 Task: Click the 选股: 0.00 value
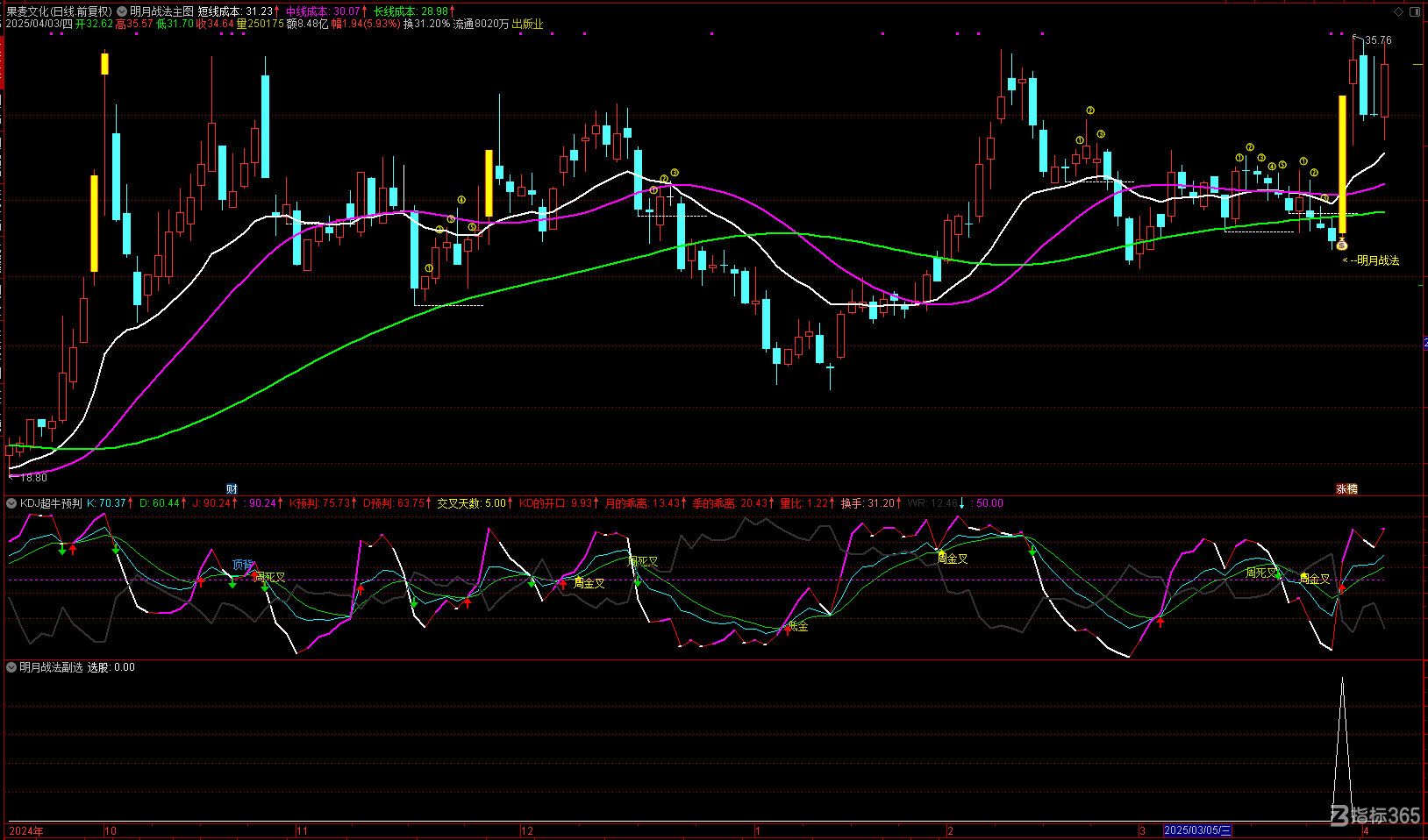(111, 667)
